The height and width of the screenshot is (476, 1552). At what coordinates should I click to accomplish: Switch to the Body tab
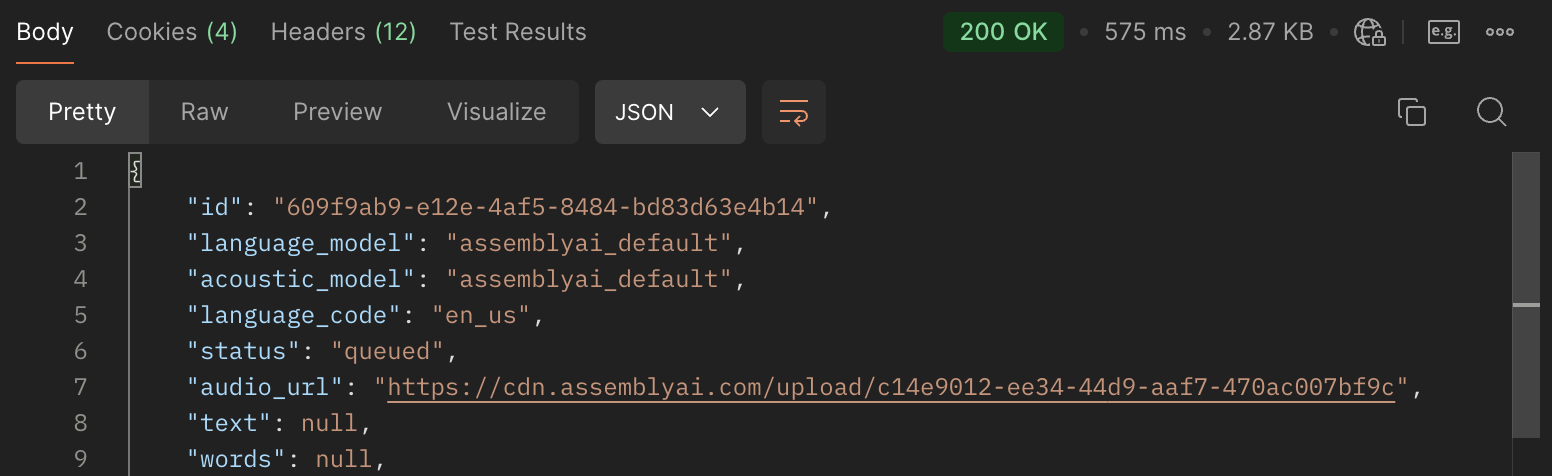pyautogui.click(x=45, y=32)
